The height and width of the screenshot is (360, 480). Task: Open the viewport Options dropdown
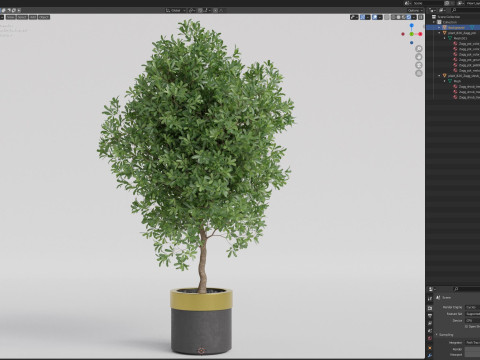[x=415, y=10]
